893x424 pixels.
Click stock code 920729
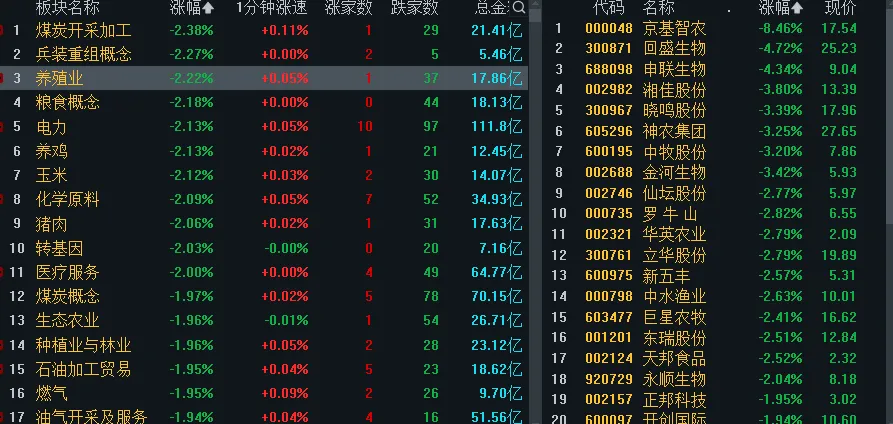point(609,379)
